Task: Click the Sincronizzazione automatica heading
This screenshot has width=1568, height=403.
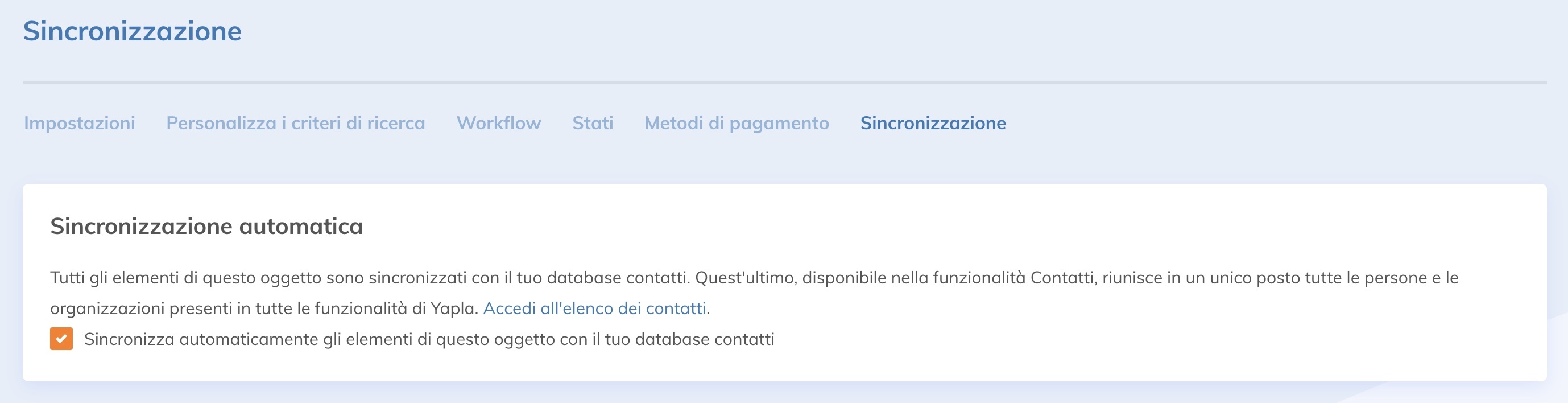Action: 206,225
